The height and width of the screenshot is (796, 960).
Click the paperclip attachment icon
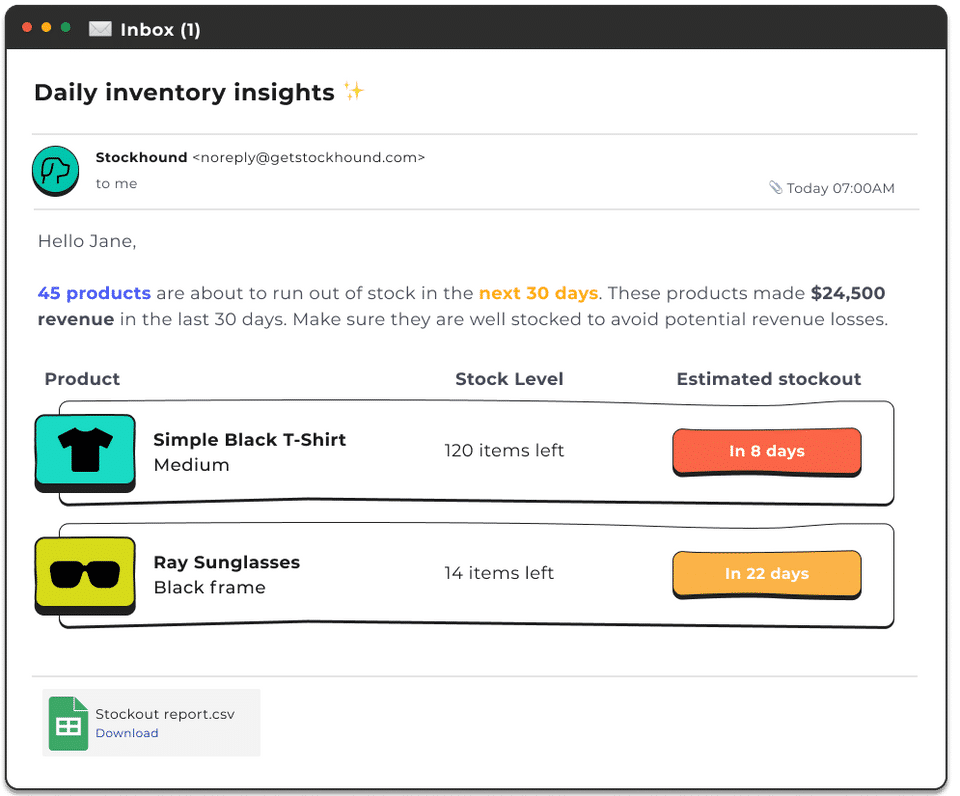775,187
